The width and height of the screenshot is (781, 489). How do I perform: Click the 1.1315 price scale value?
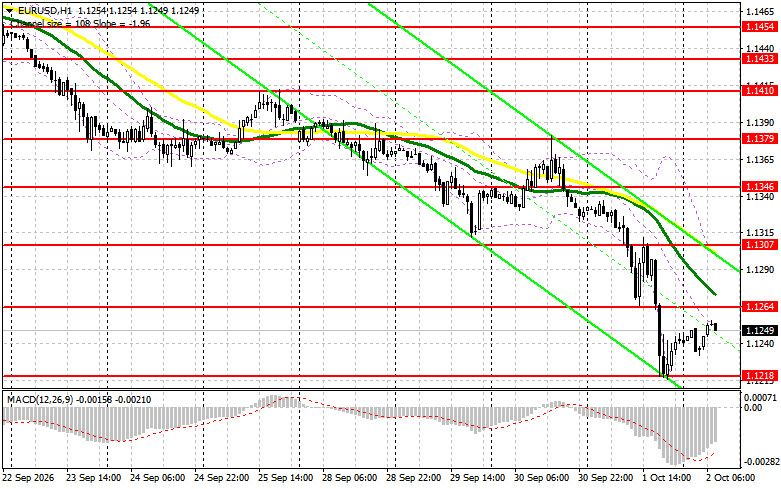(760, 233)
